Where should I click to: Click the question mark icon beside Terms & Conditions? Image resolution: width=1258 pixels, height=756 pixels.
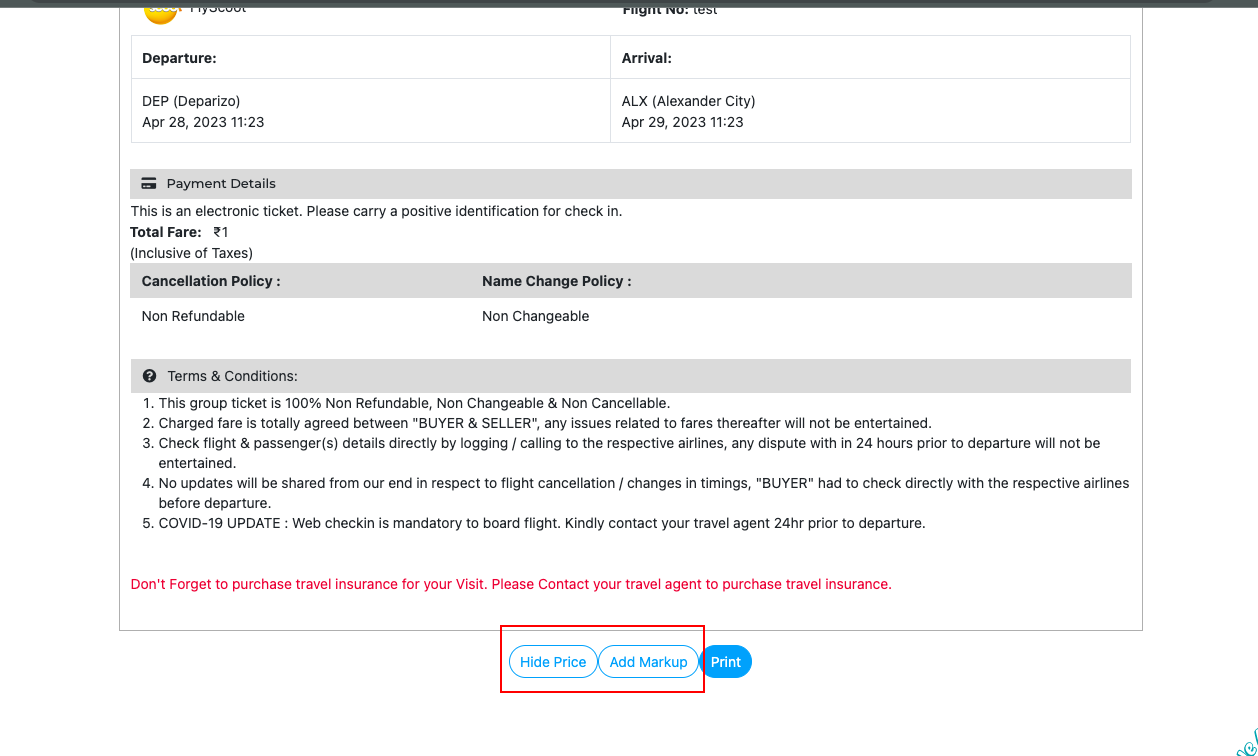click(x=149, y=376)
